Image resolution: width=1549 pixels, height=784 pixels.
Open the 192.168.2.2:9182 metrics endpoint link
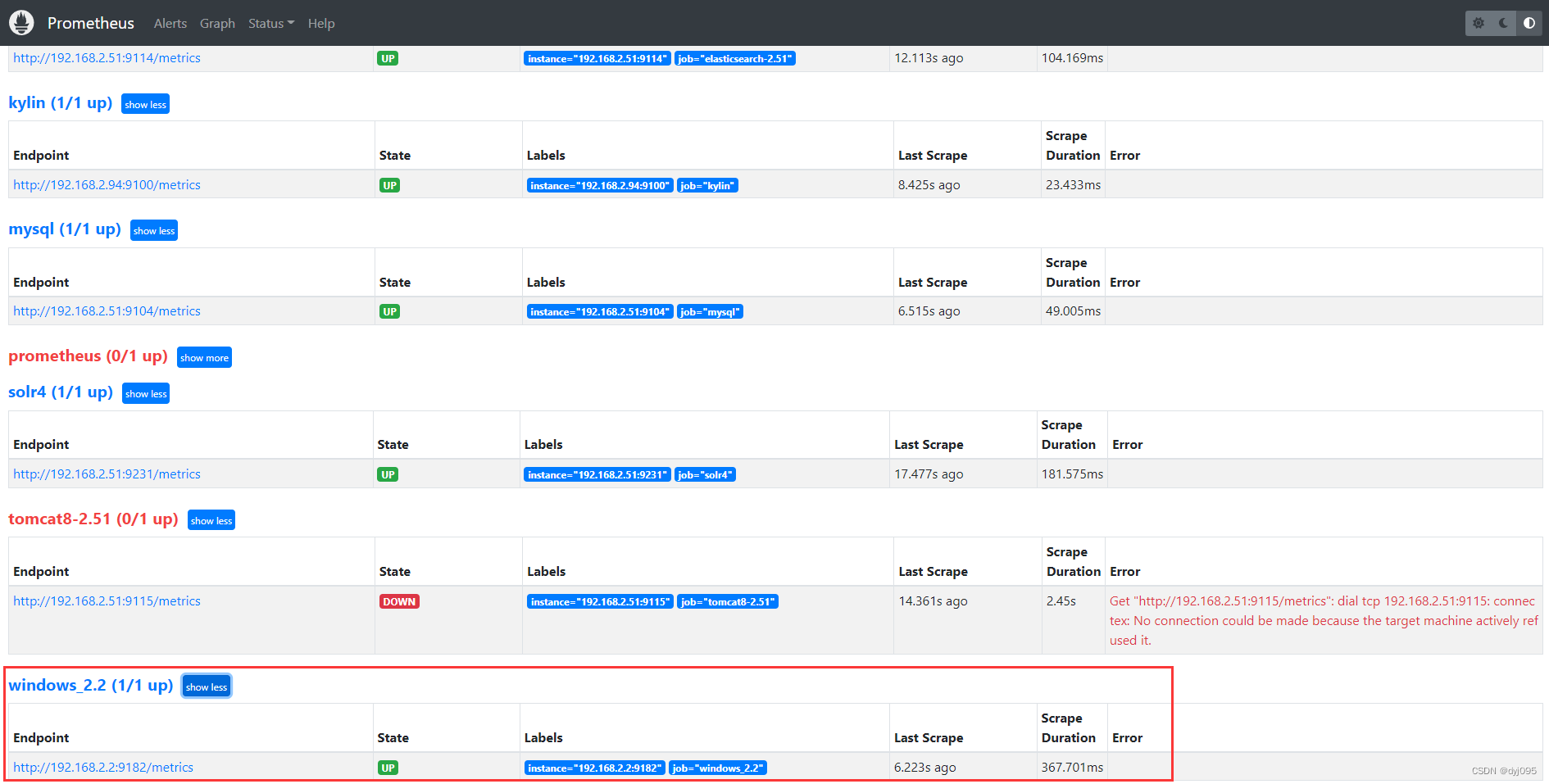[x=103, y=768]
